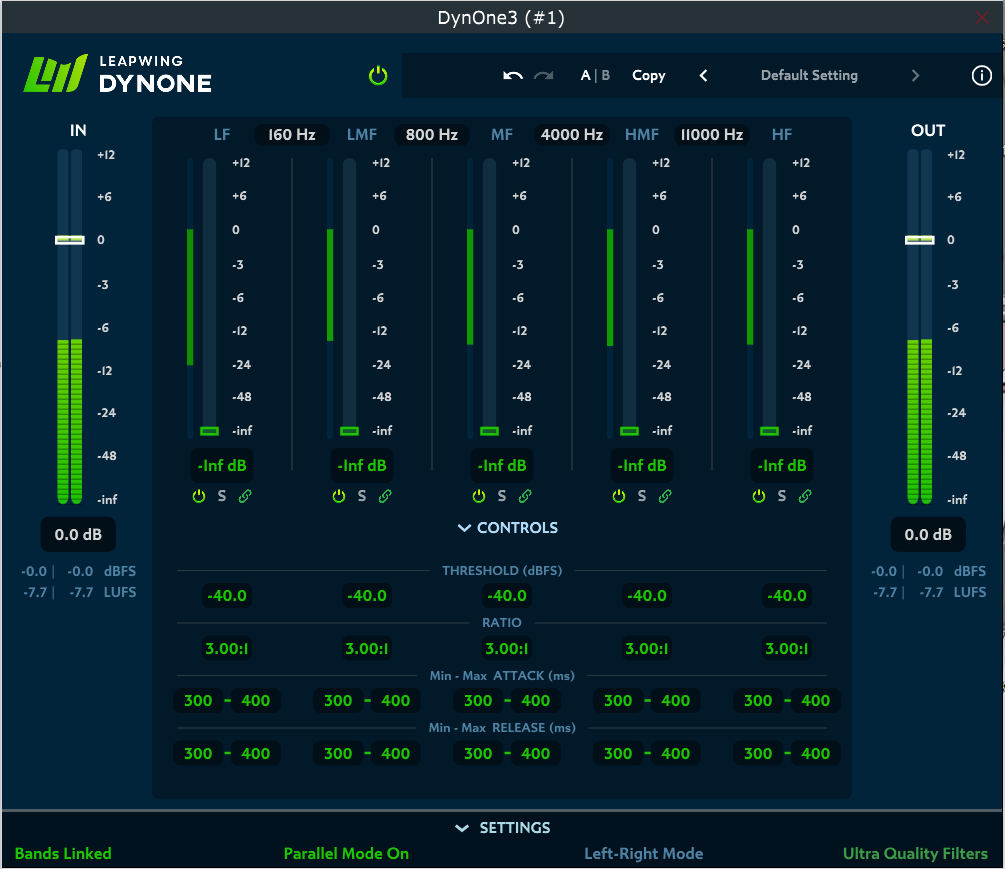The height and width of the screenshot is (869, 1005).
Task: Solo the LF band
Action: [x=222, y=496]
